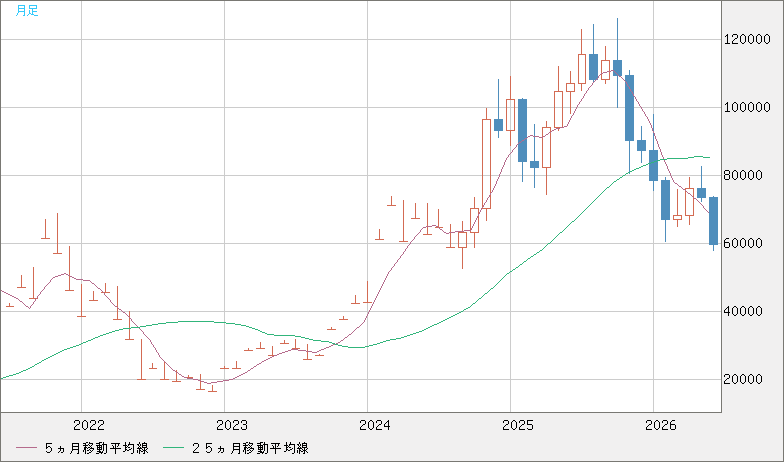This screenshot has width=784, height=462.
Task: Click the 2022 year axis label
Action: 88,426
